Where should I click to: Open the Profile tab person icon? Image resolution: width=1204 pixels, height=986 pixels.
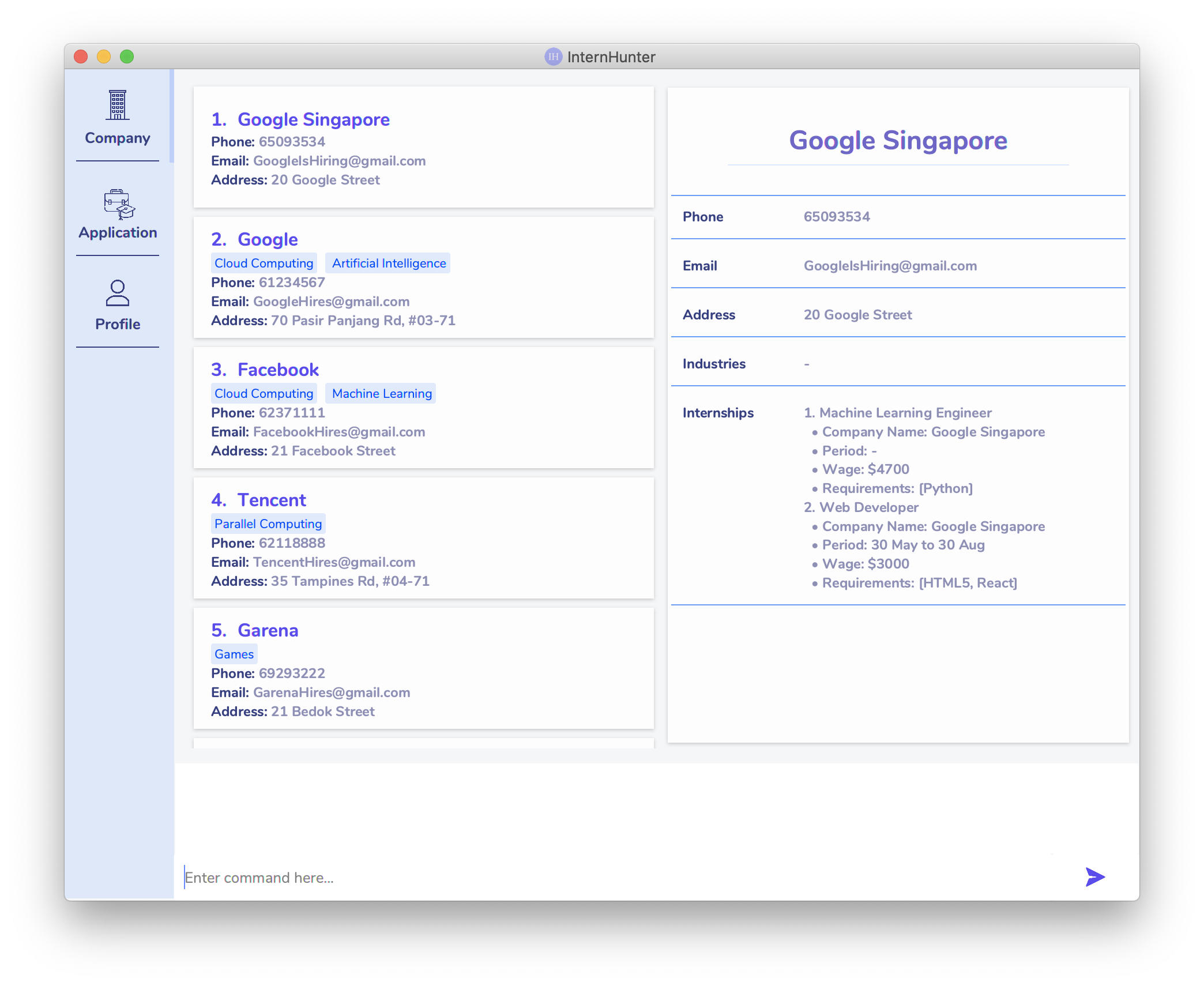coord(118,293)
